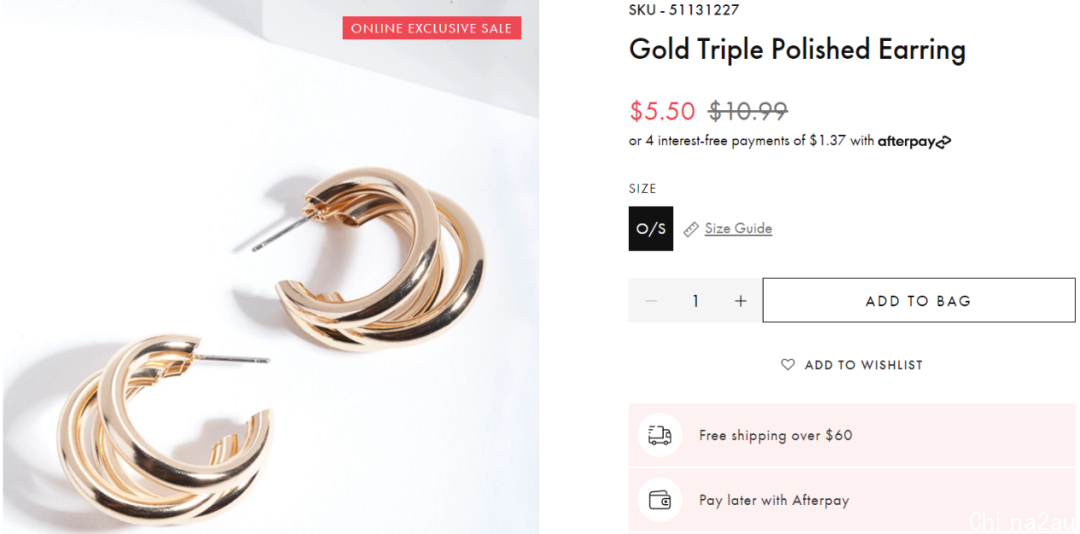Decrease quantity with minus button

(651, 300)
